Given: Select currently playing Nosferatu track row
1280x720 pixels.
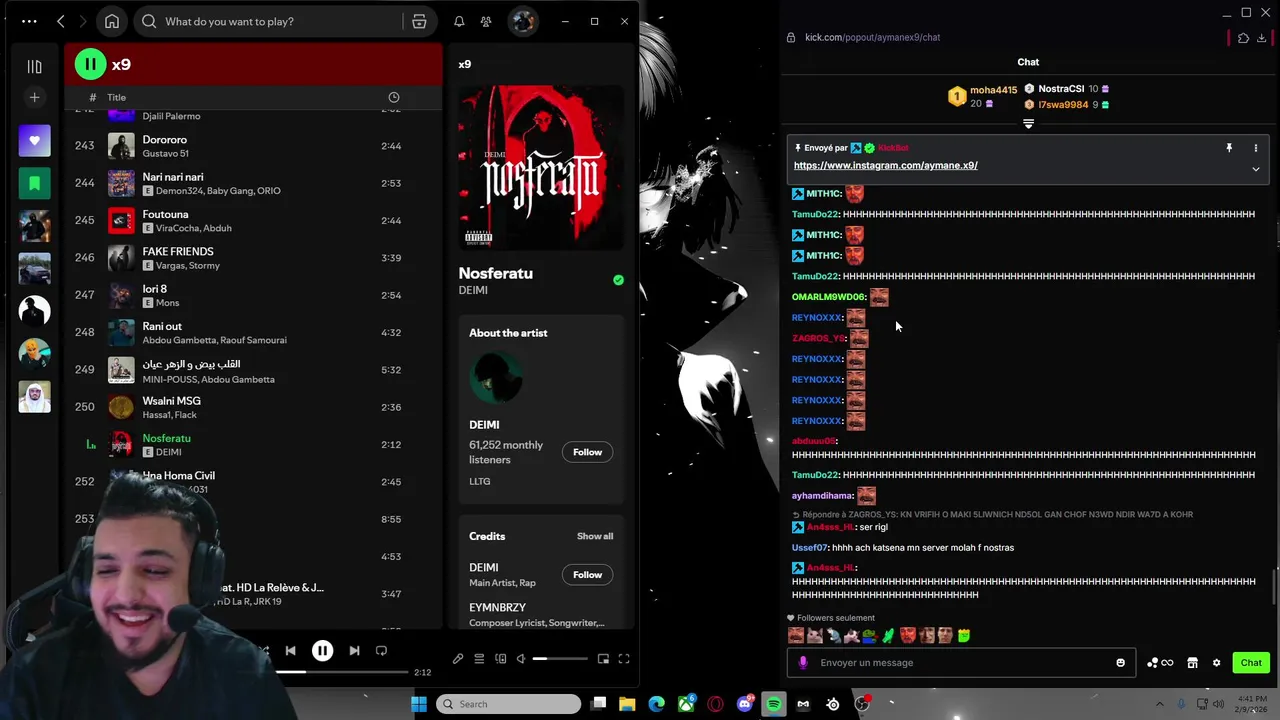Looking at the screenshot, I should click(253, 444).
